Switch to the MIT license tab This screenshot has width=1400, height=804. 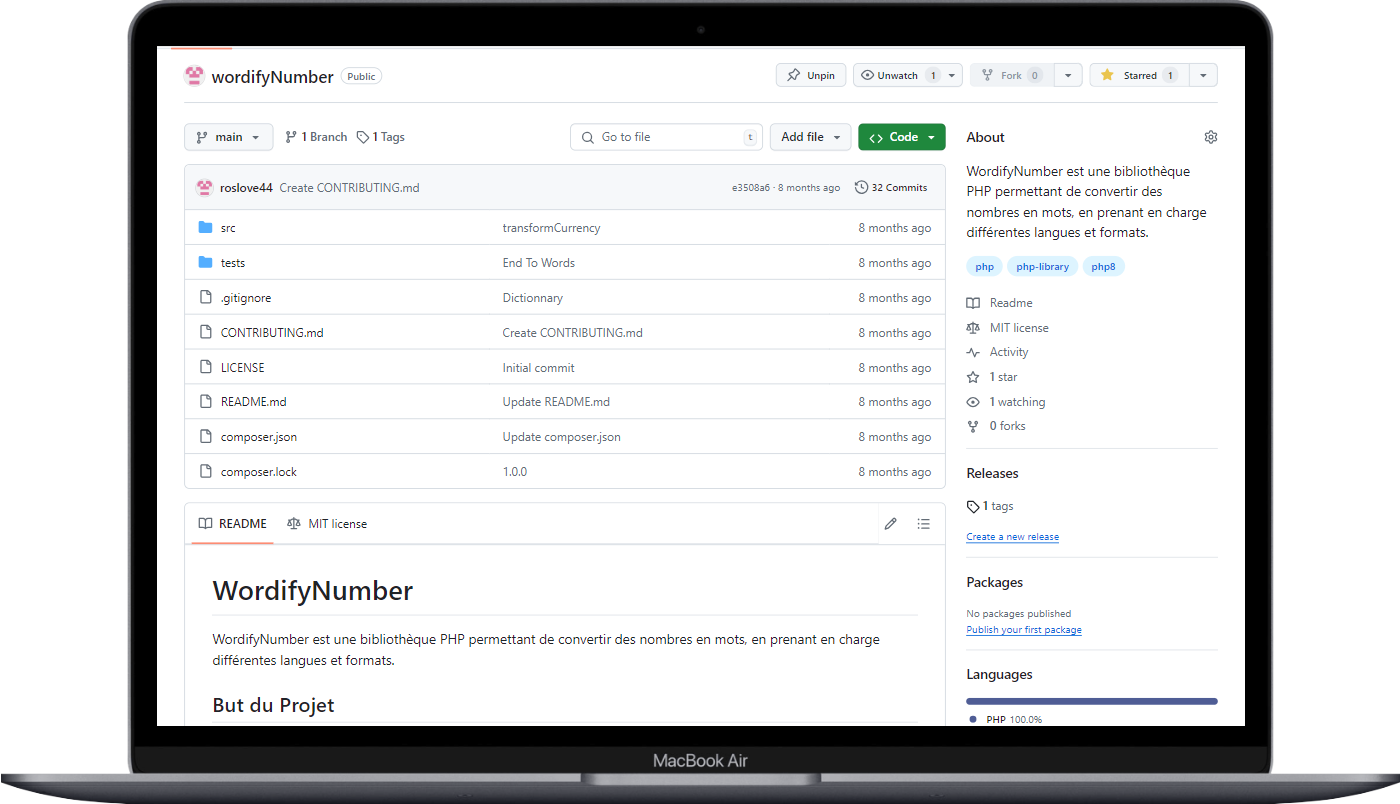click(327, 524)
